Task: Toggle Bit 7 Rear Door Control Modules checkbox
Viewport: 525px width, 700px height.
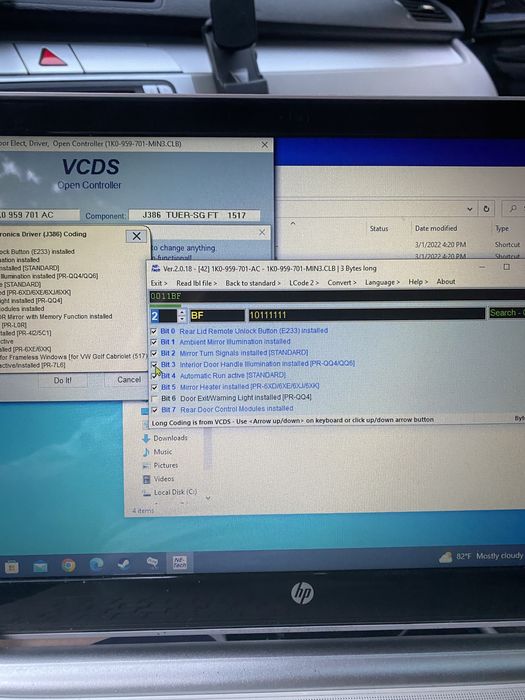Action: (154, 409)
